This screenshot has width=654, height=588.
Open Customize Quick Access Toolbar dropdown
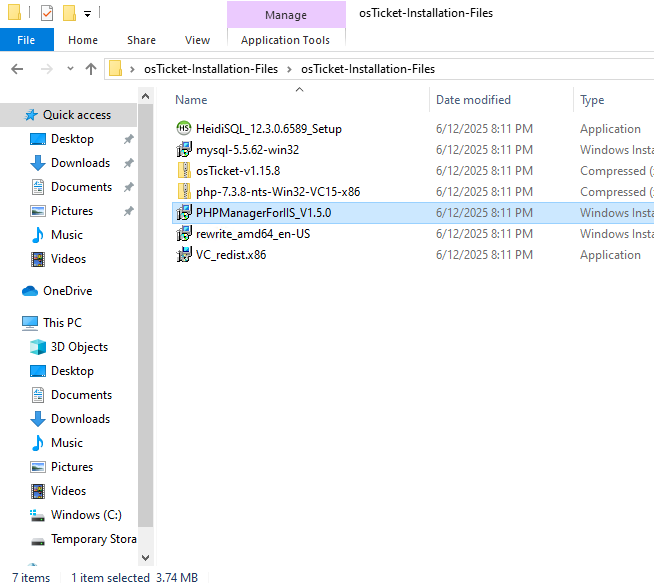click(x=88, y=14)
